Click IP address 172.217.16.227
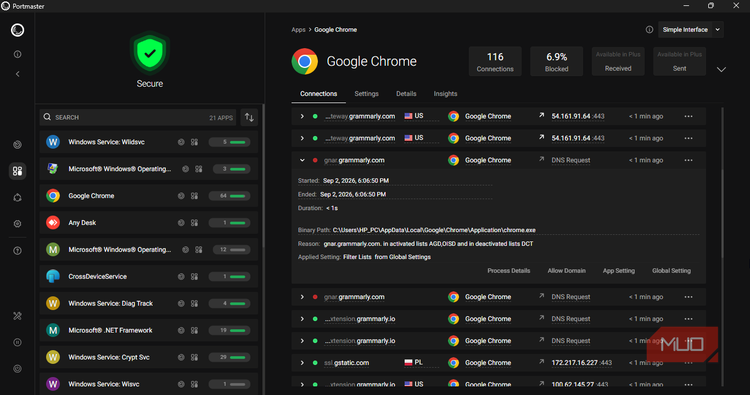The width and height of the screenshot is (750, 395). [575, 363]
